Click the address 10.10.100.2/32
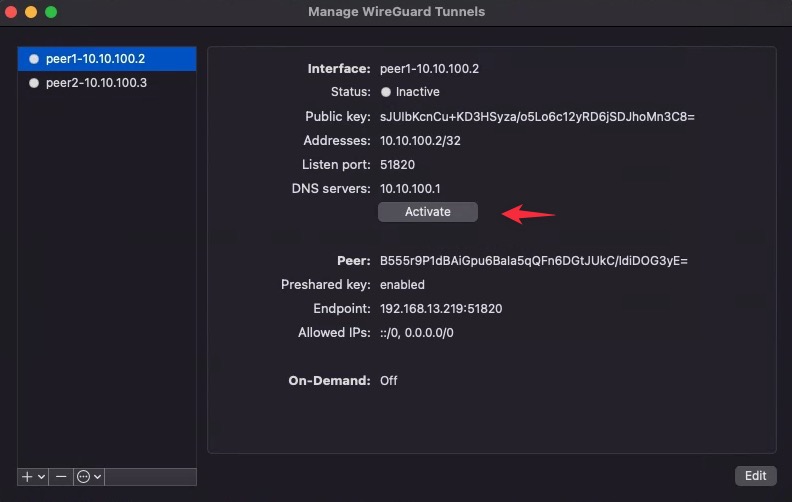The image size is (792, 502). tap(420, 140)
